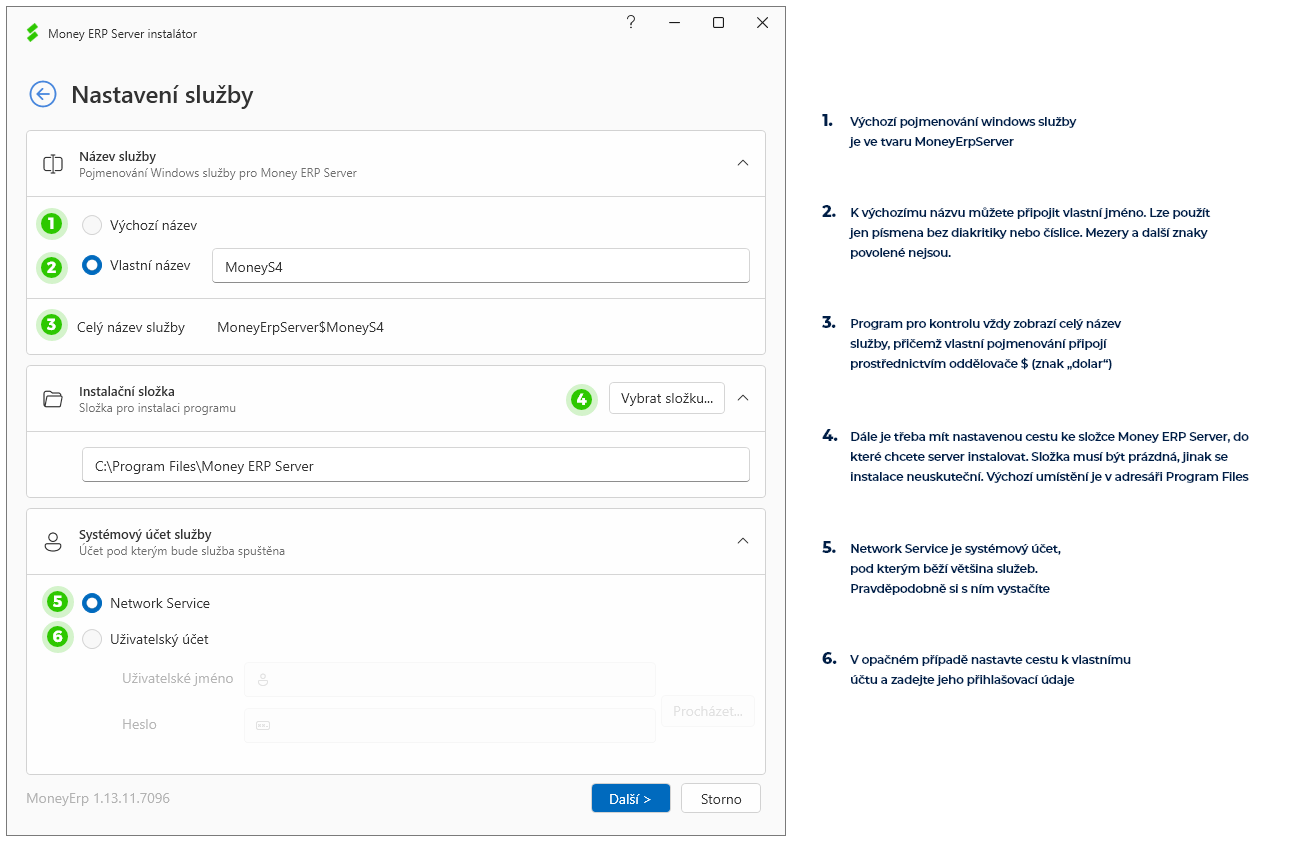The width and height of the screenshot is (1295, 843).
Task: Minimize the installer window
Action: pos(674,22)
